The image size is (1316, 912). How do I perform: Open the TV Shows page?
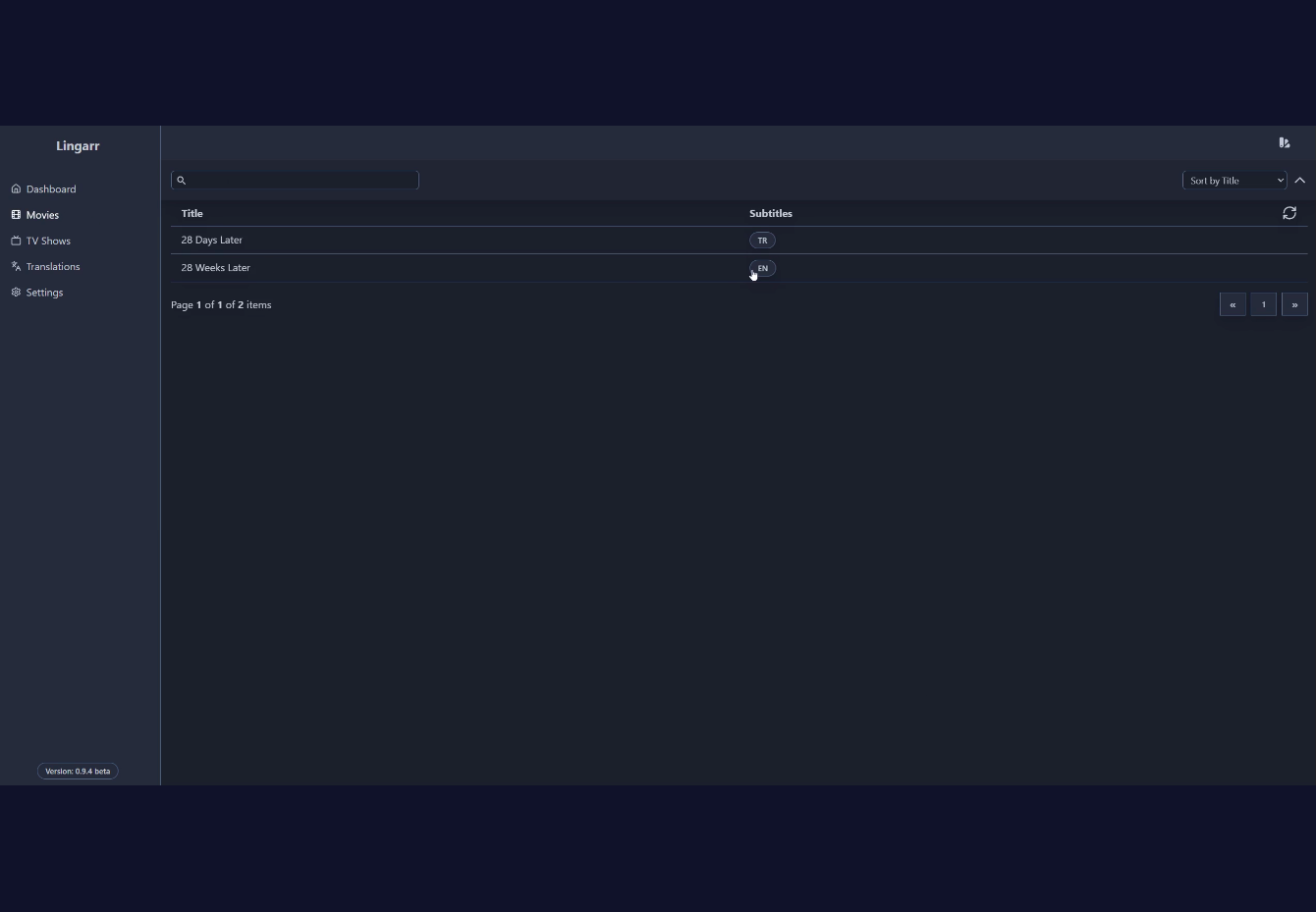[x=48, y=241]
